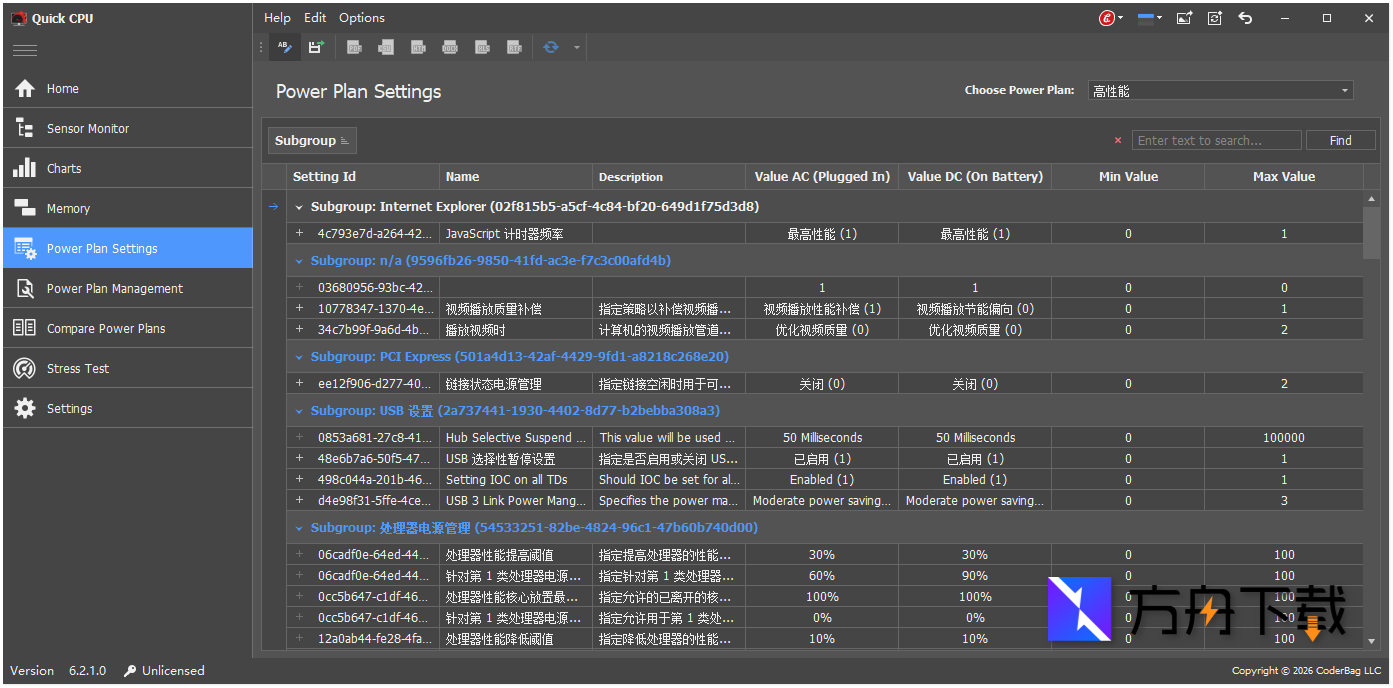Export the table as CSV
The height and width of the screenshot is (688, 1393).
[386, 47]
